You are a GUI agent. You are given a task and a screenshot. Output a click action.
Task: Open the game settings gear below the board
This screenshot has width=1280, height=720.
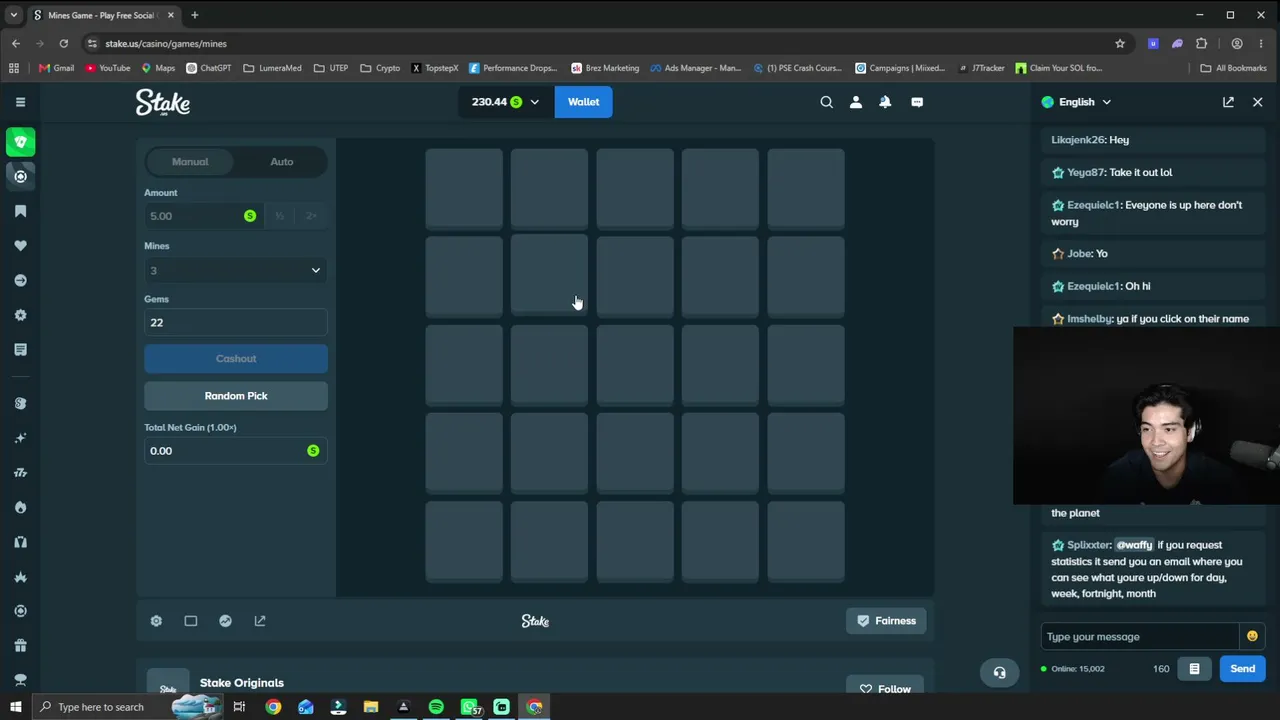click(x=156, y=621)
